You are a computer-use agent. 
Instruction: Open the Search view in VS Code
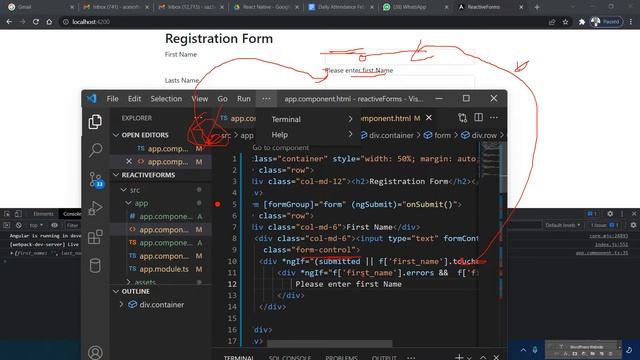pyautogui.click(x=95, y=150)
